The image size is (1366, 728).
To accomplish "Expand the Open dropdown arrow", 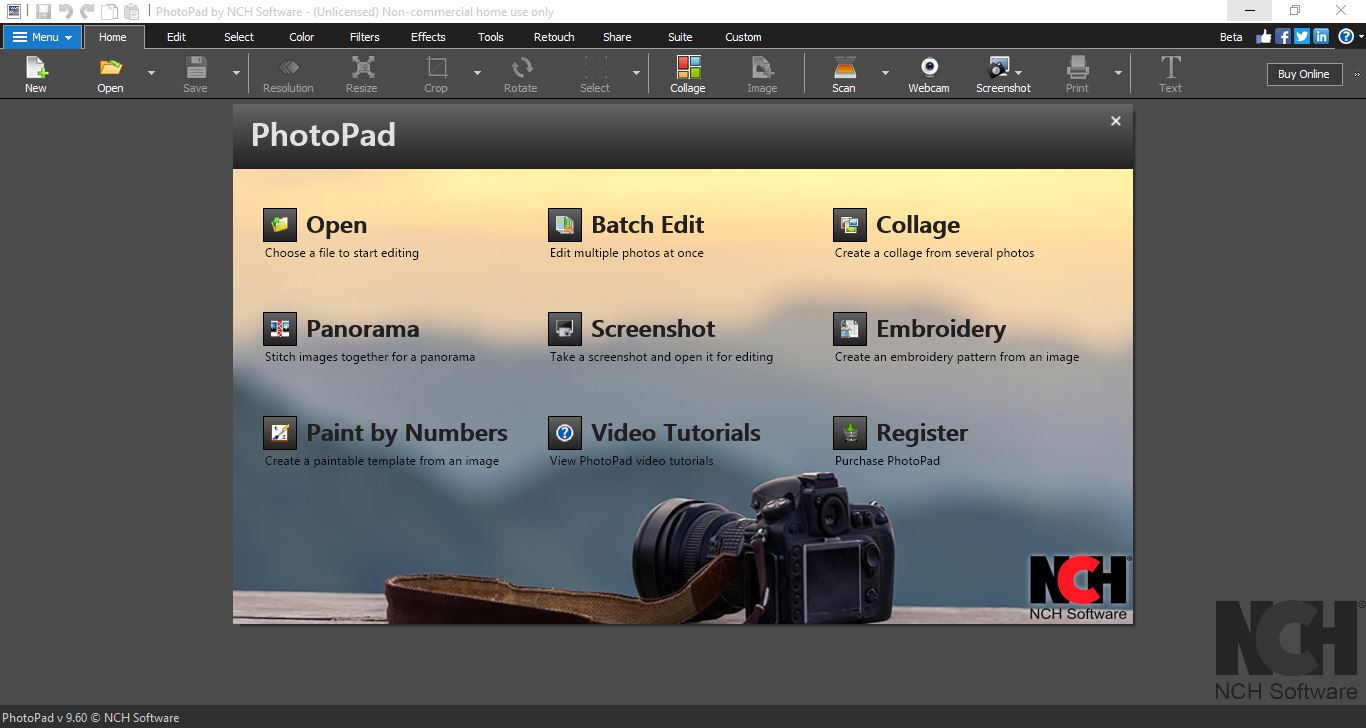I will pyautogui.click(x=151, y=73).
